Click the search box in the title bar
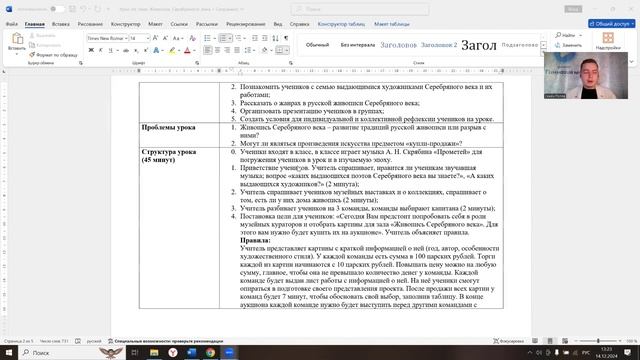This screenshot has height=360, width=640. point(360,9)
